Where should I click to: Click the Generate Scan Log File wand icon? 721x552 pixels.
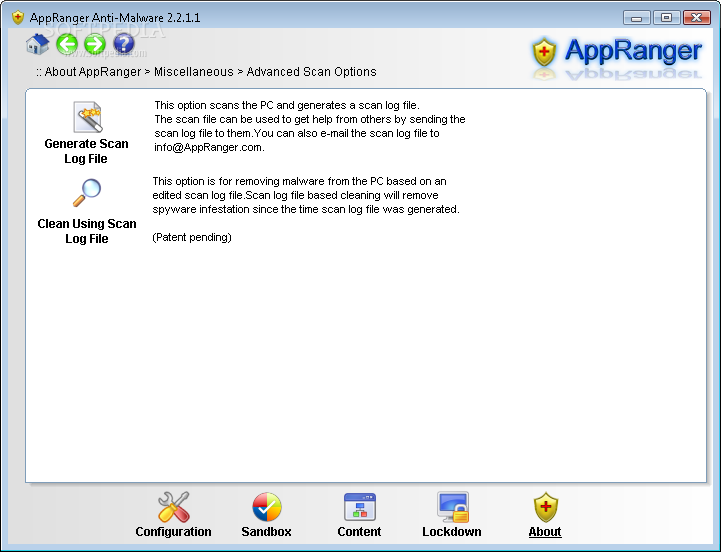point(87,117)
